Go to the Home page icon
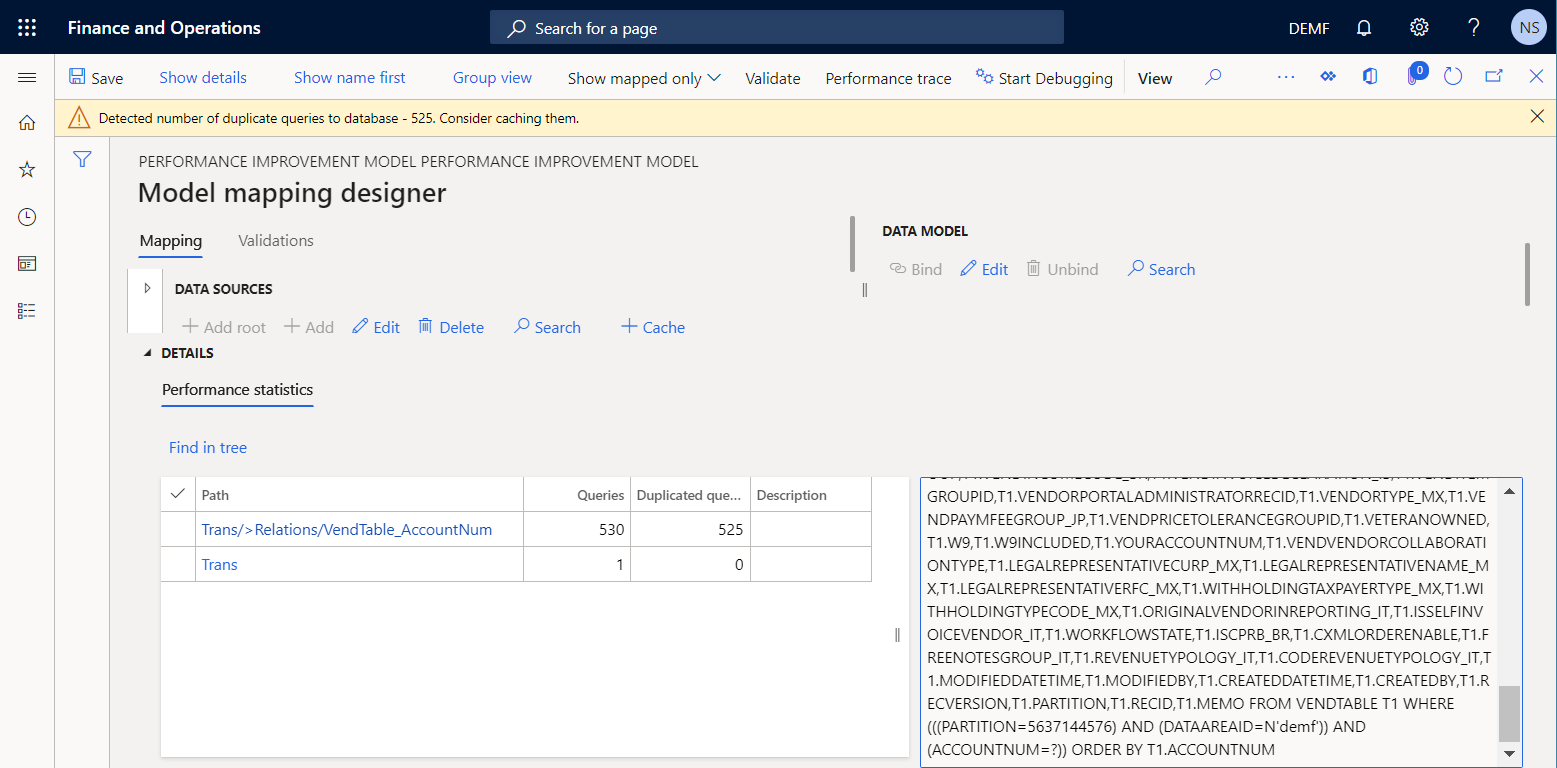Image resolution: width=1557 pixels, height=768 pixels. click(27, 123)
